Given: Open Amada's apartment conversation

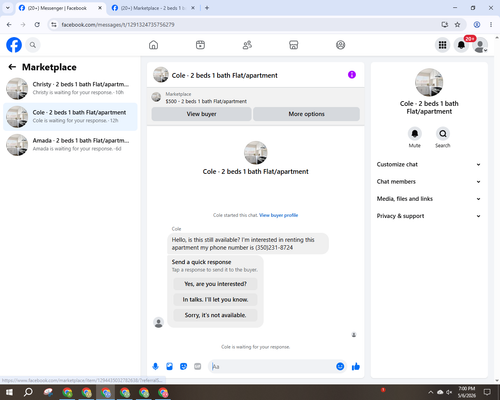Looking at the screenshot, I should click(x=70, y=145).
